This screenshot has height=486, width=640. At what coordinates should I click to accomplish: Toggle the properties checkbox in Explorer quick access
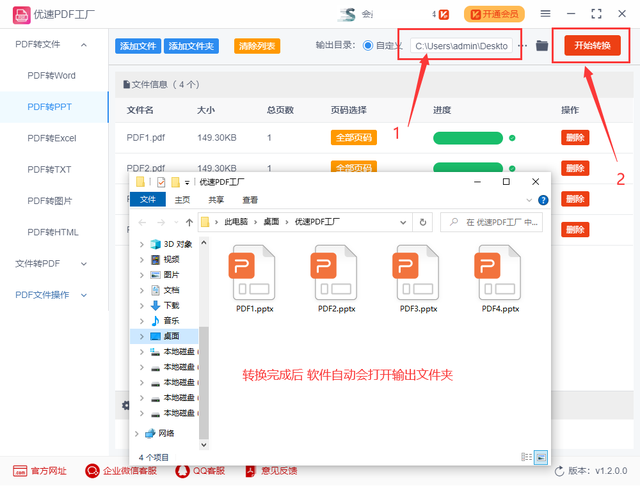pos(160,183)
